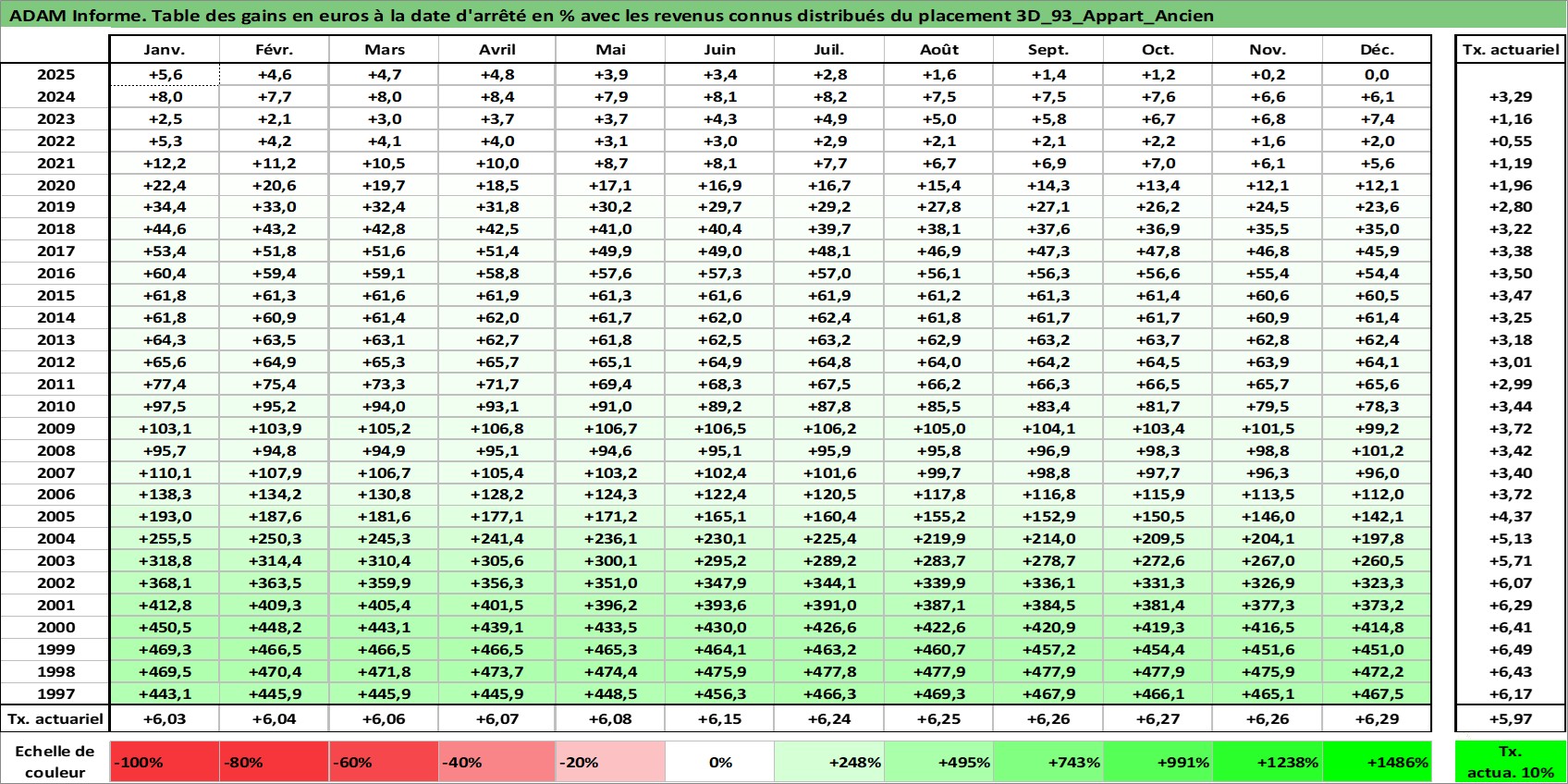The height and width of the screenshot is (784, 1568).
Task: Click the overall actuarial rate '+5,97'
Action: pos(1511,718)
